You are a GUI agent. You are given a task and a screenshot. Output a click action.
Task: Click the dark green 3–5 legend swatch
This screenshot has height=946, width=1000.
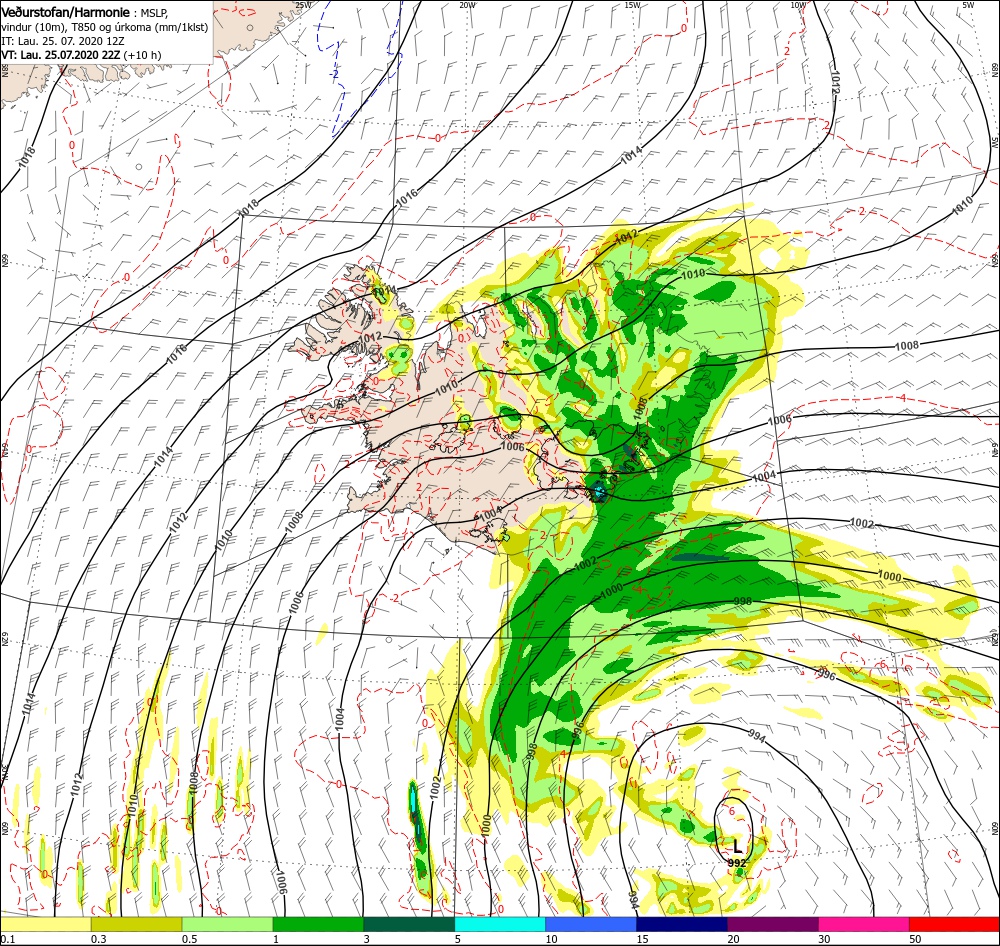[409, 924]
